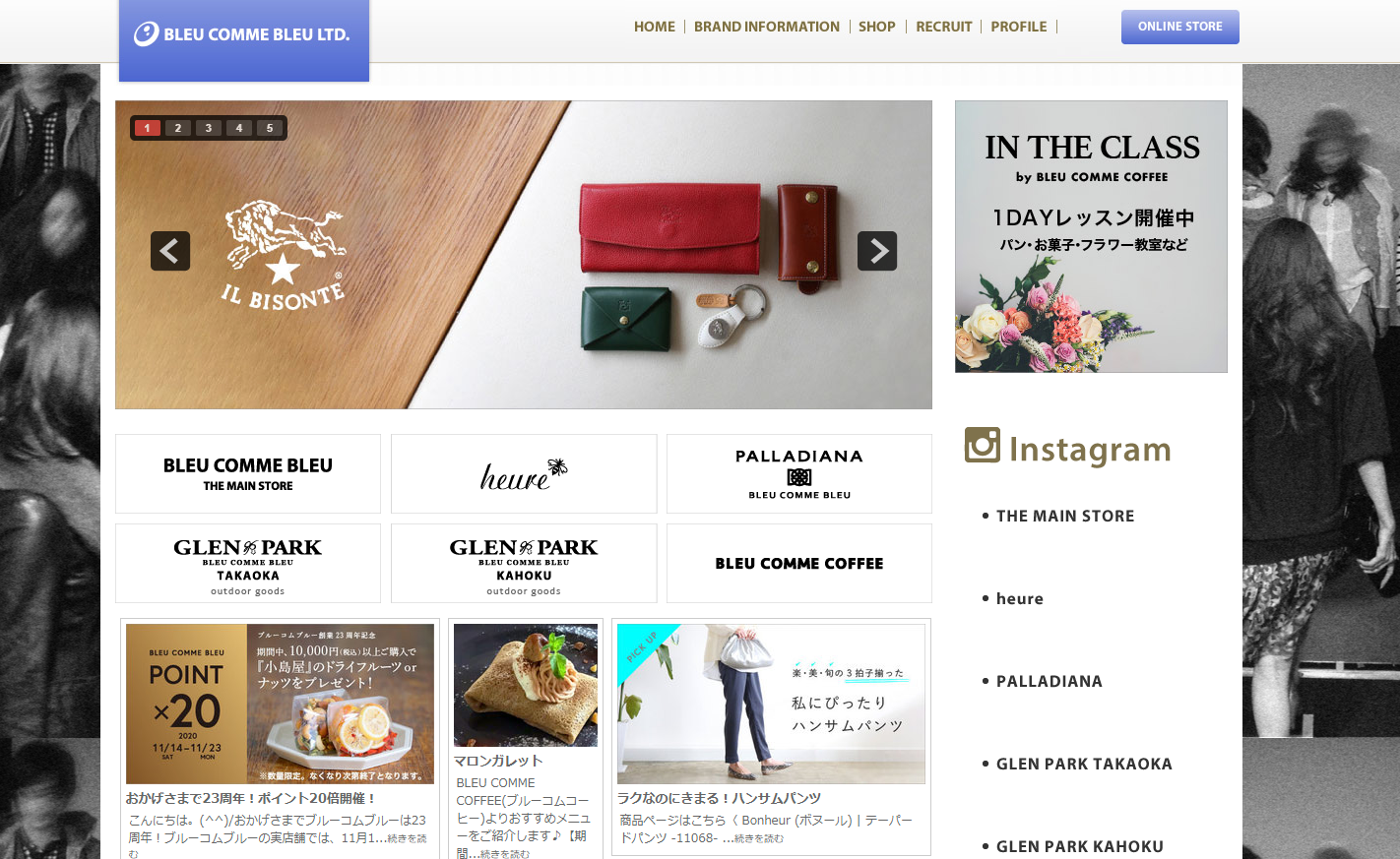The height and width of the screenshot is (859, 1400).
Task: Open Glen Park Takaoka store tile
Action: click(248, 563)
